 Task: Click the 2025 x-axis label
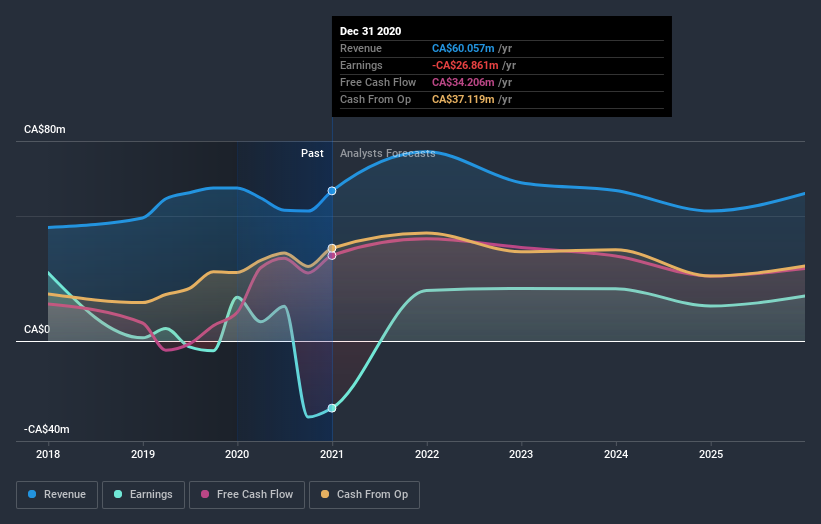pyautogui.click(x=711, y=454)
